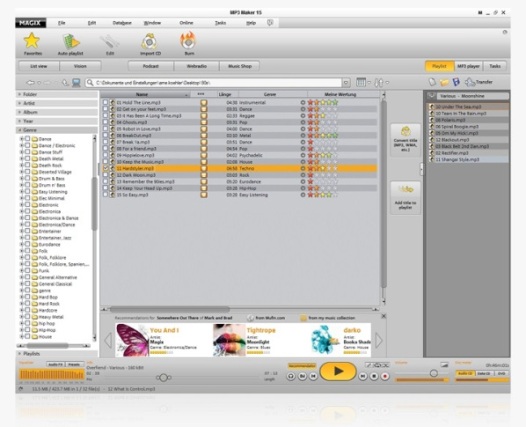Switch to the Playlist tab
Screen dimensions: 526x427
pos(439,66)
